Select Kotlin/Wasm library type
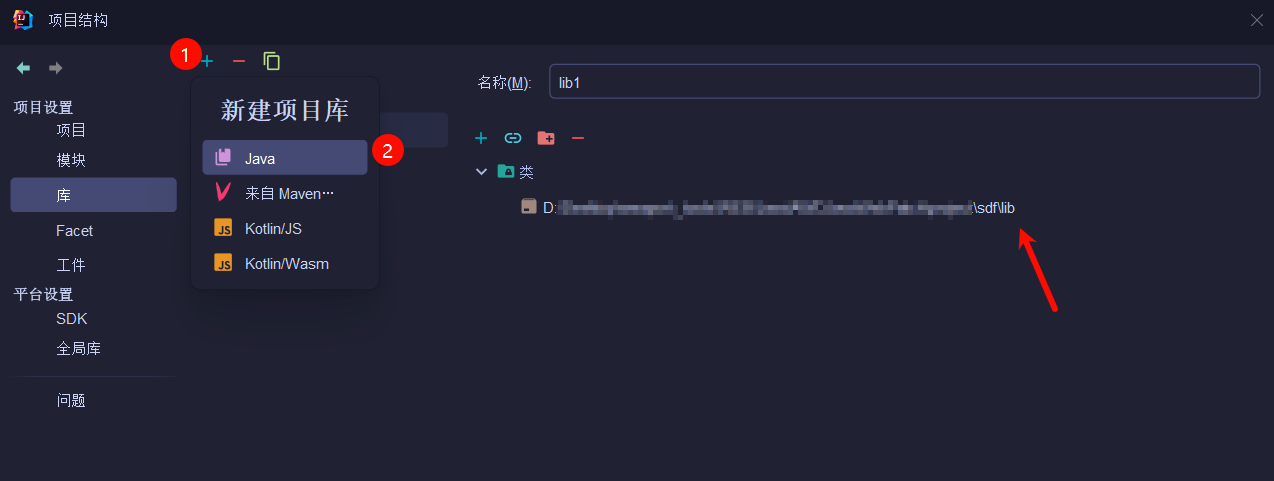 tap(284, 264)
